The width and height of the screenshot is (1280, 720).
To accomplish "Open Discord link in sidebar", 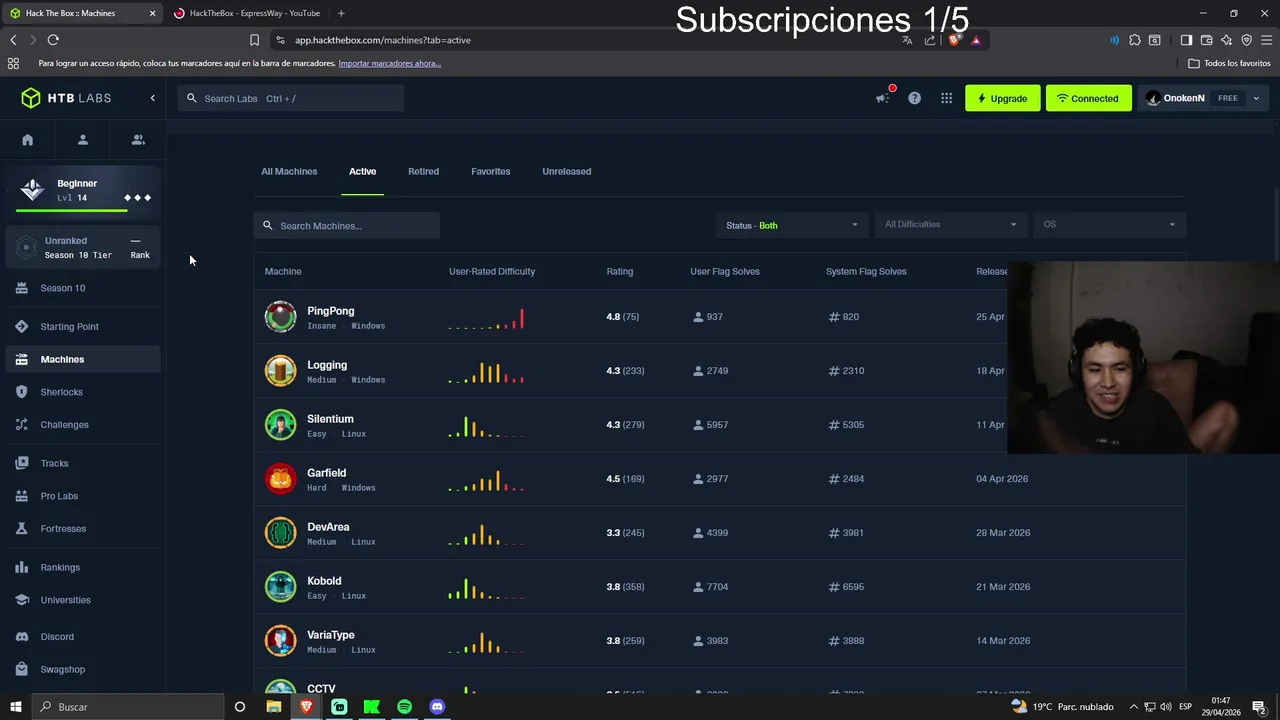I will tap(82, 636).
